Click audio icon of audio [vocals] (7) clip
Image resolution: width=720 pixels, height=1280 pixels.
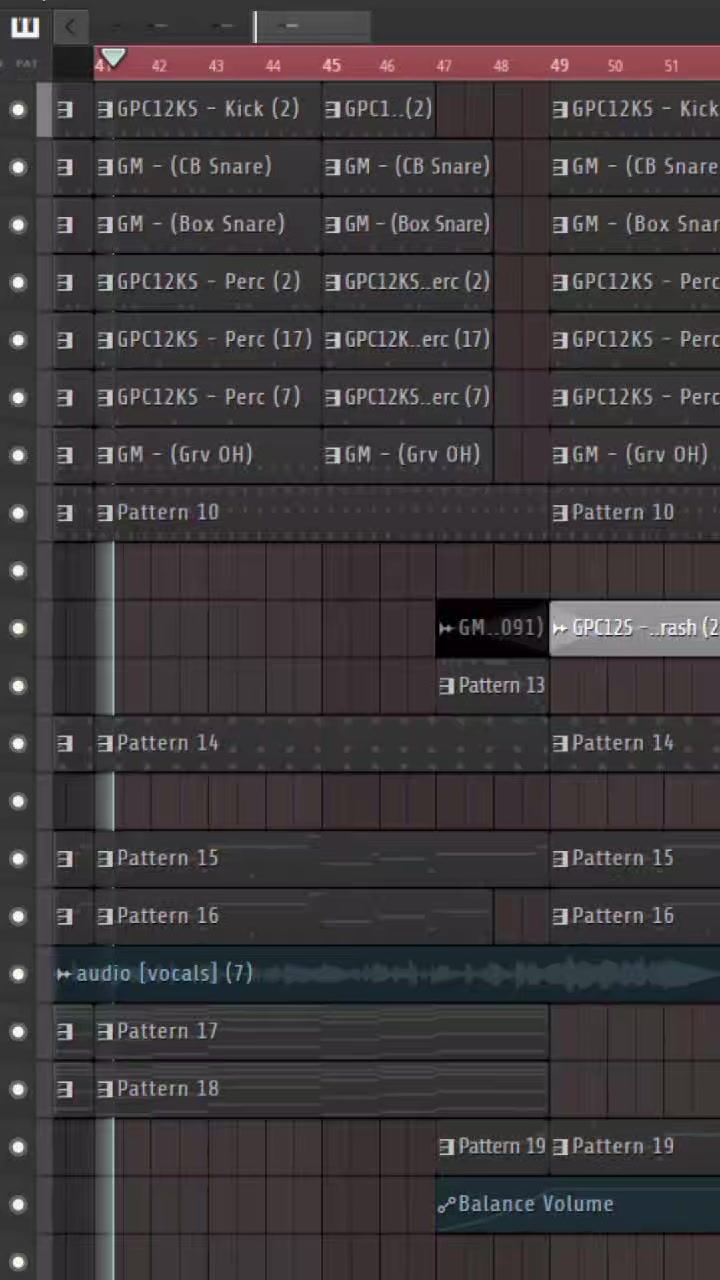pos(64,974)
